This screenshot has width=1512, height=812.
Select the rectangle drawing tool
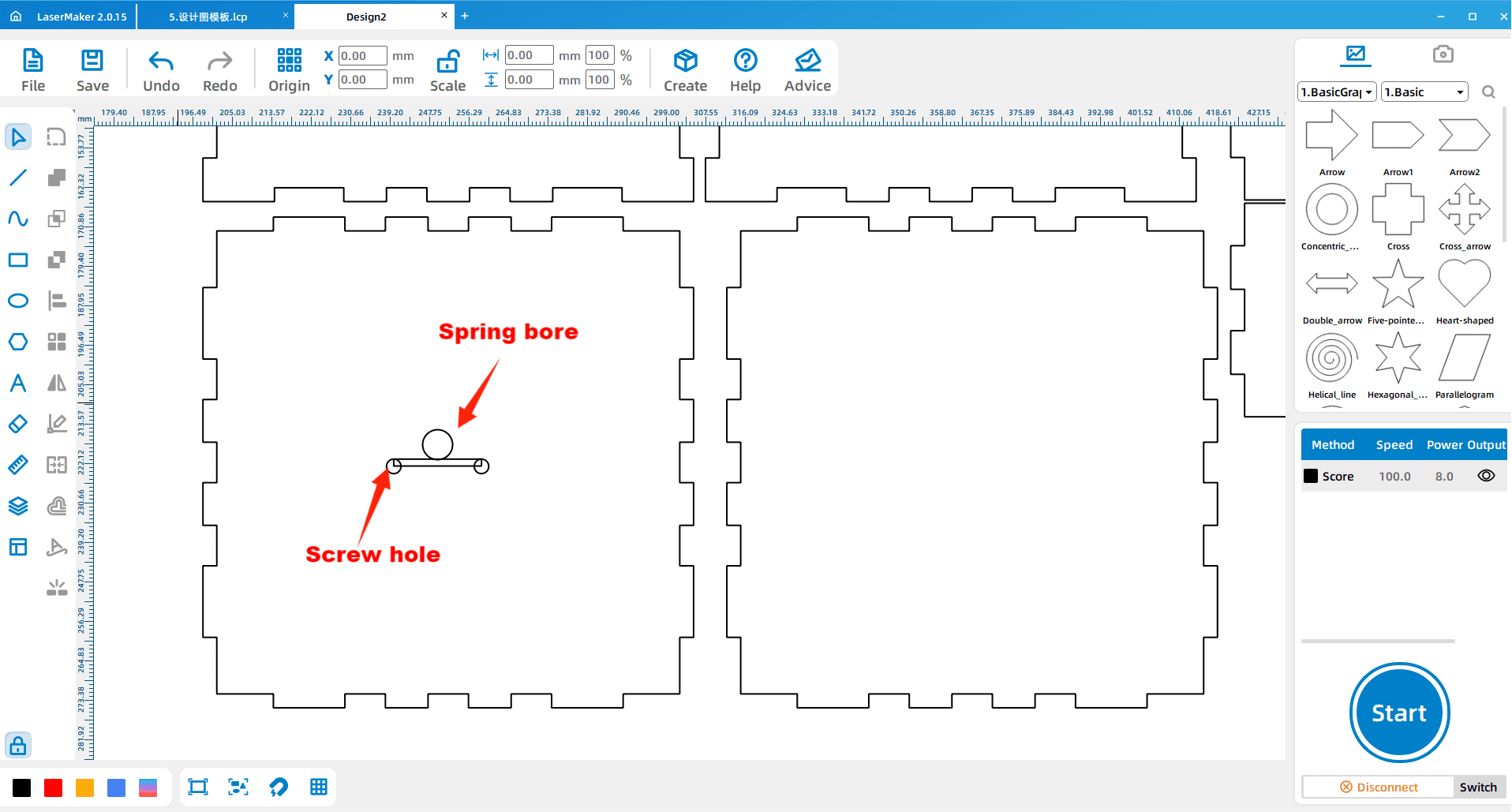click(18, 260)
